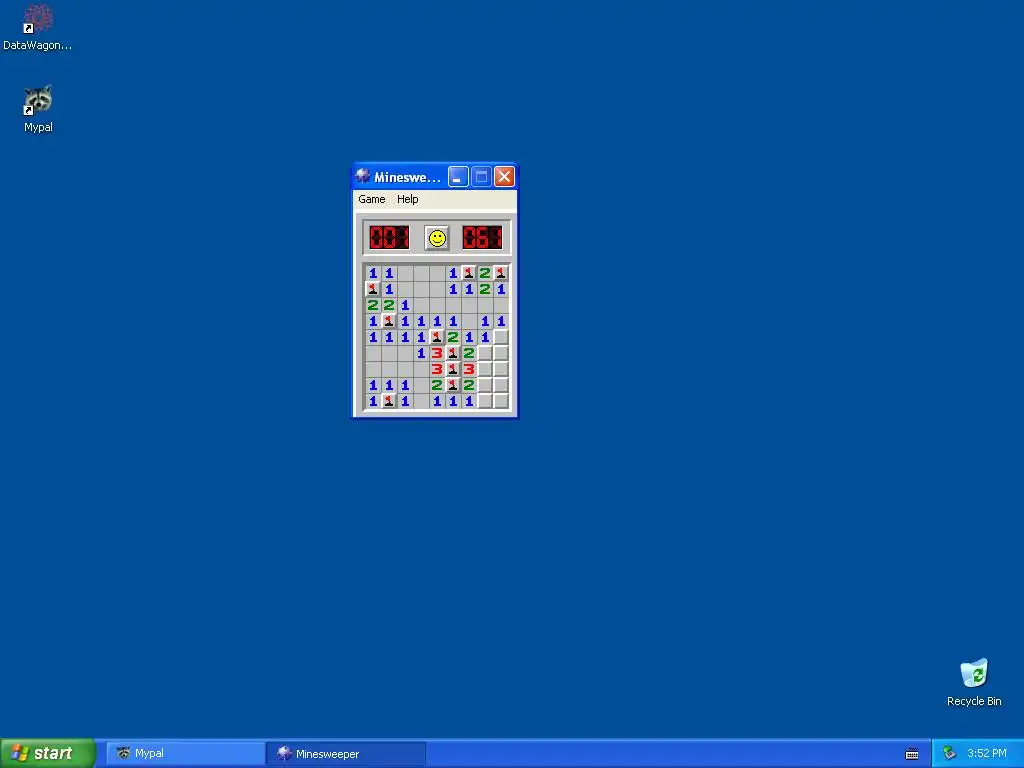This screenshot has height=768, width=1024.
Task: Click the keyboard icon beside the system tray
Action: coord(912,754)
